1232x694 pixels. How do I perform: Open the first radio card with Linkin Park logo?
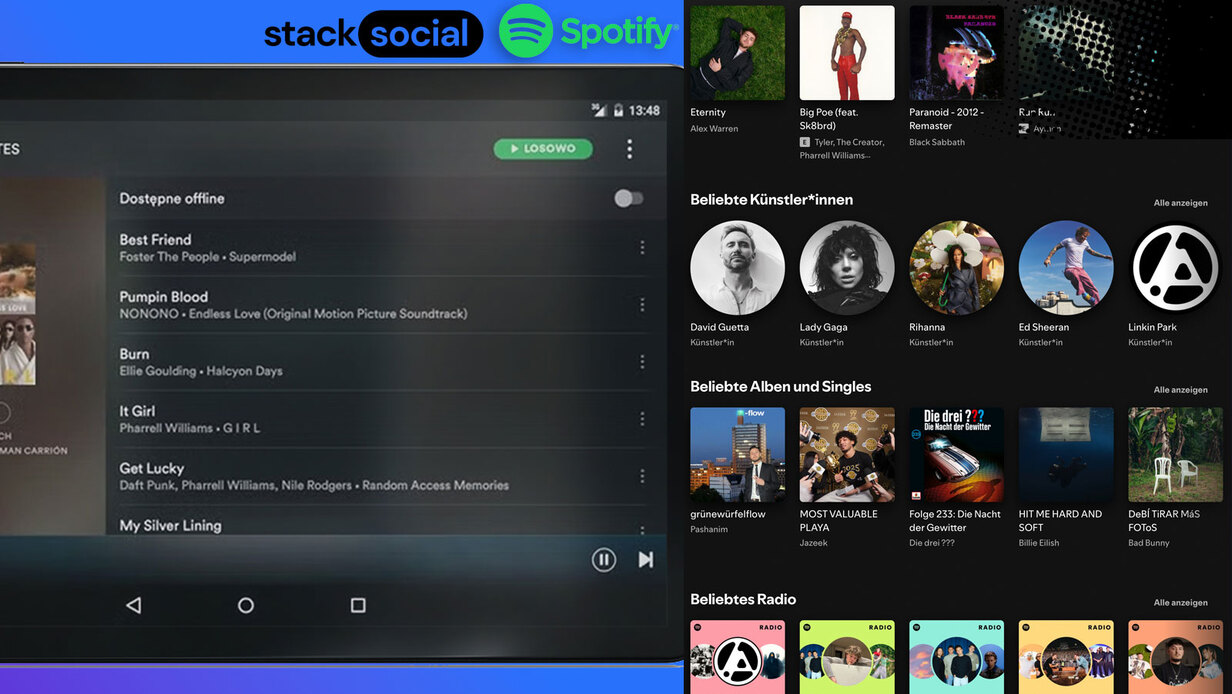[738, 657]
